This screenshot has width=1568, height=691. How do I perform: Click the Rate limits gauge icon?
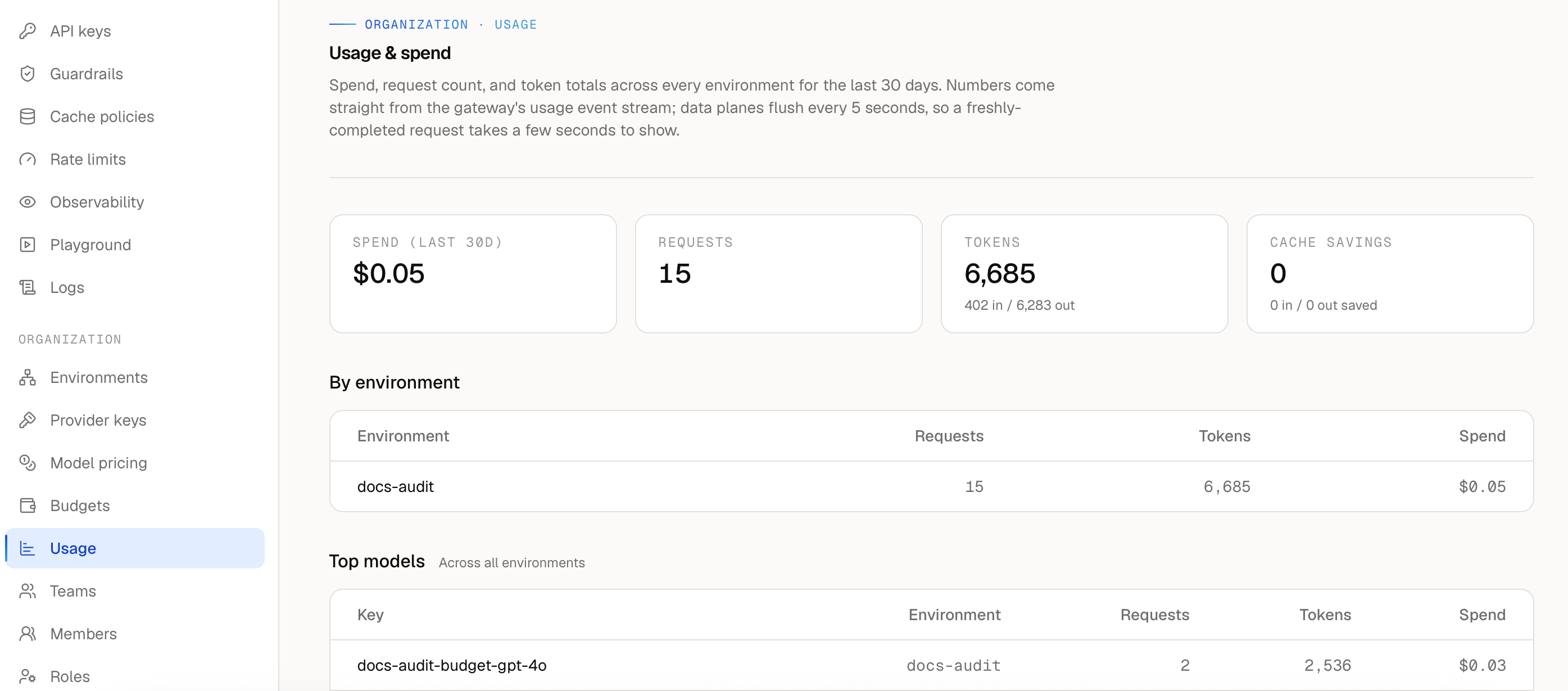coord(28,159)
